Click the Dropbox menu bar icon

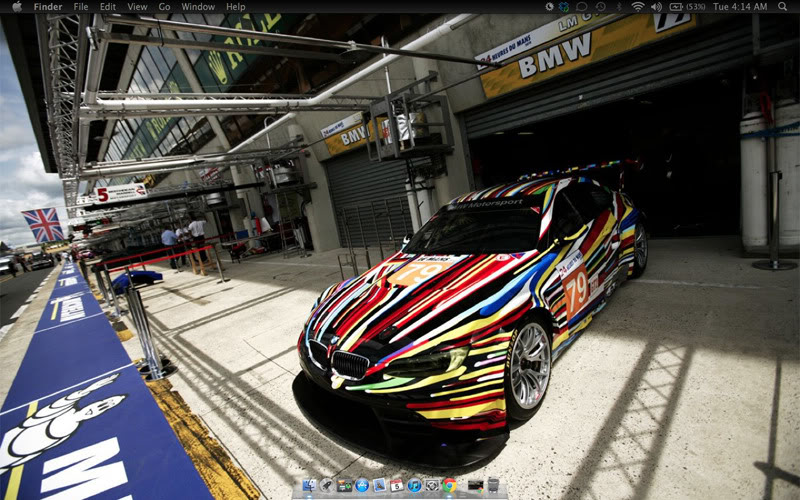click(x=564, y=7)
